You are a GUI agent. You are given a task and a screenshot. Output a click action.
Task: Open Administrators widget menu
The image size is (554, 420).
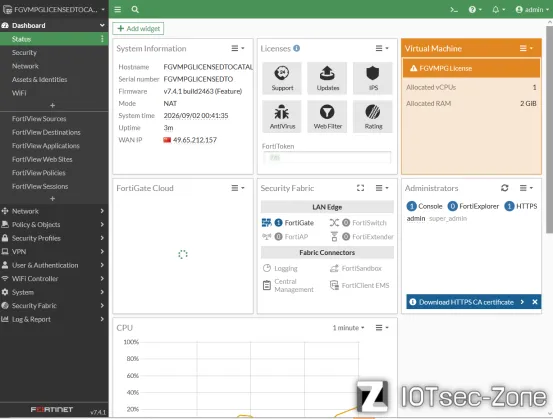click(x=526, y=188)
